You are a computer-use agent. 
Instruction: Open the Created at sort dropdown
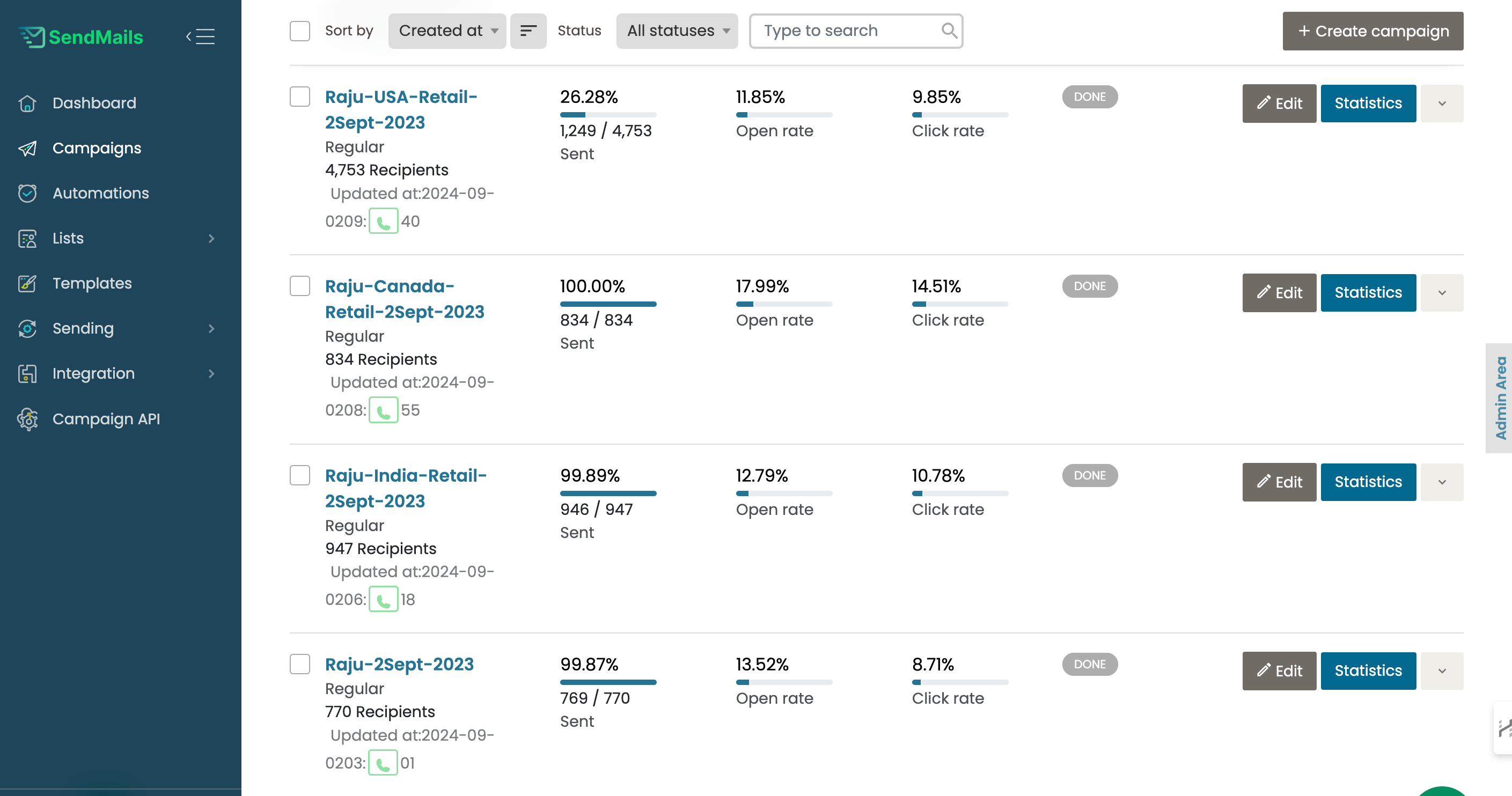pyautogui.click(x=447, y=31)
